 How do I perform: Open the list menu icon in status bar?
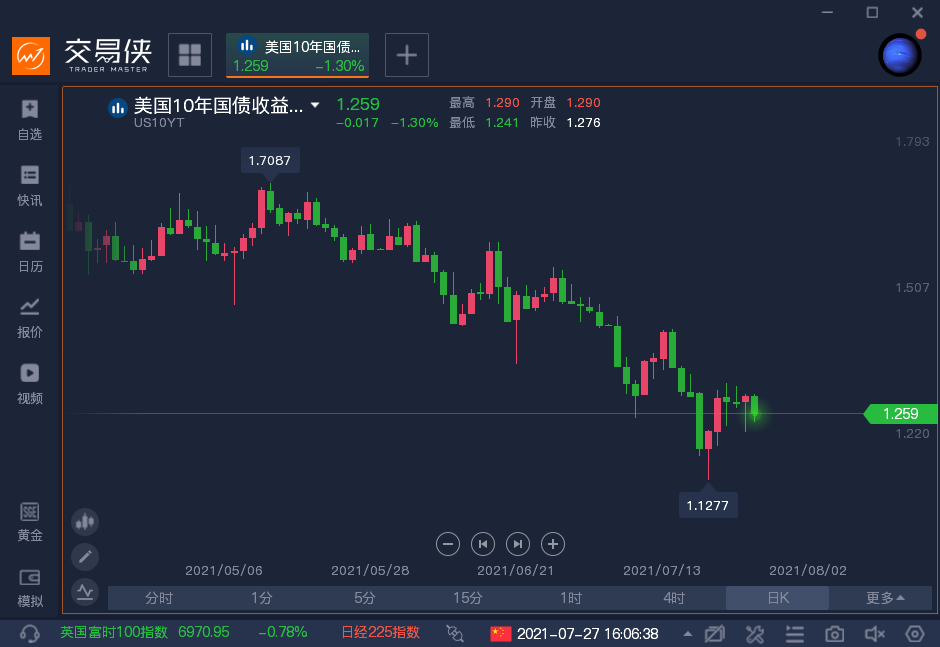click(x=795, y=633)
